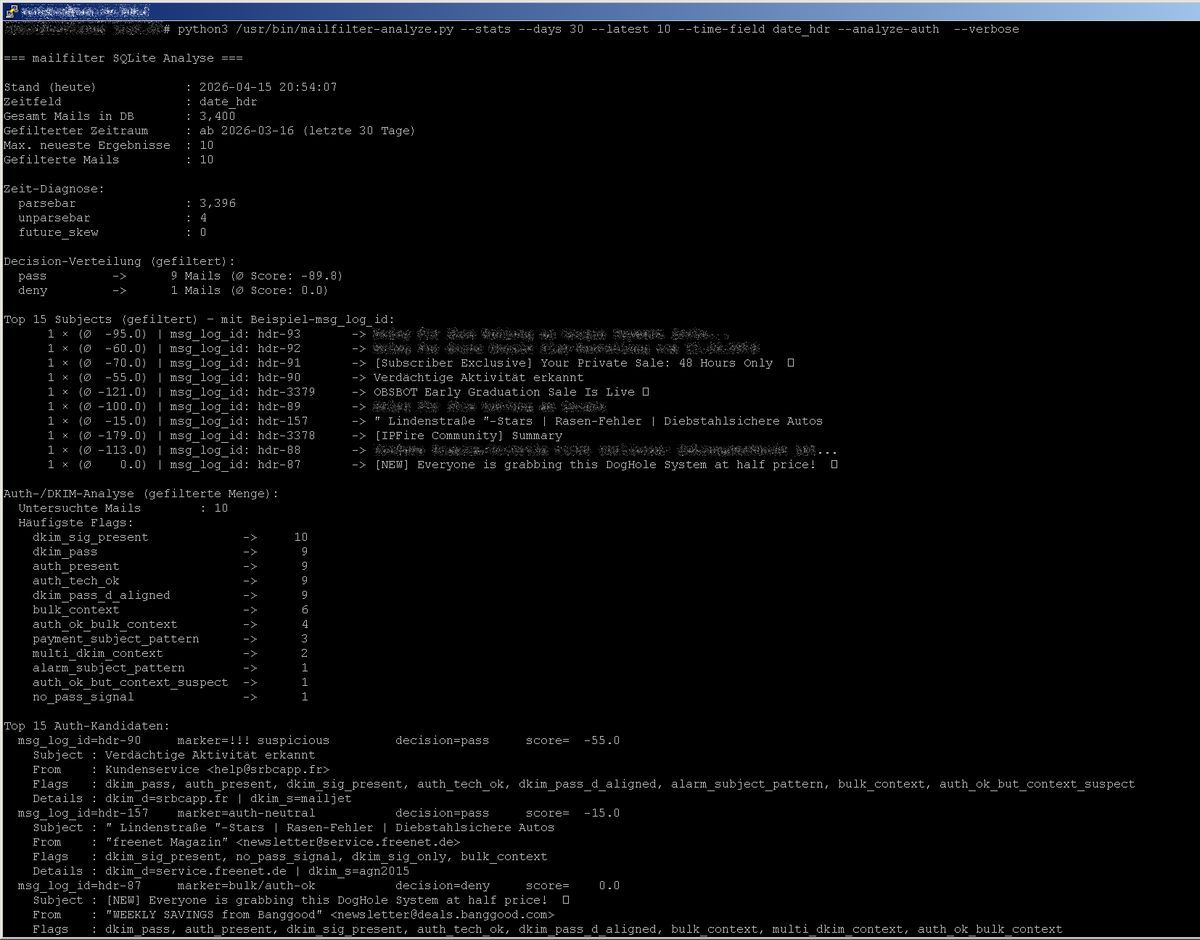Click the 'score= -55.0' value

(573, 741)
